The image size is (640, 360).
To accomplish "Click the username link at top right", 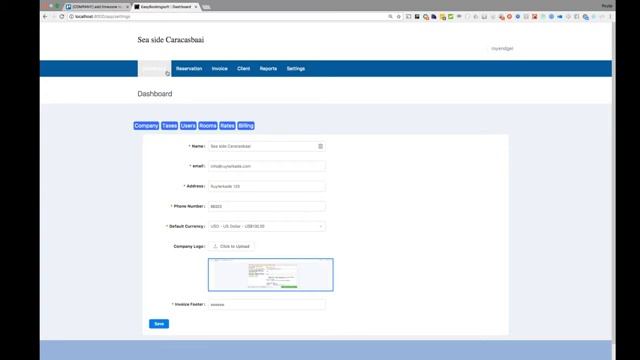I will pyautogui.click(x=502, y=49).
